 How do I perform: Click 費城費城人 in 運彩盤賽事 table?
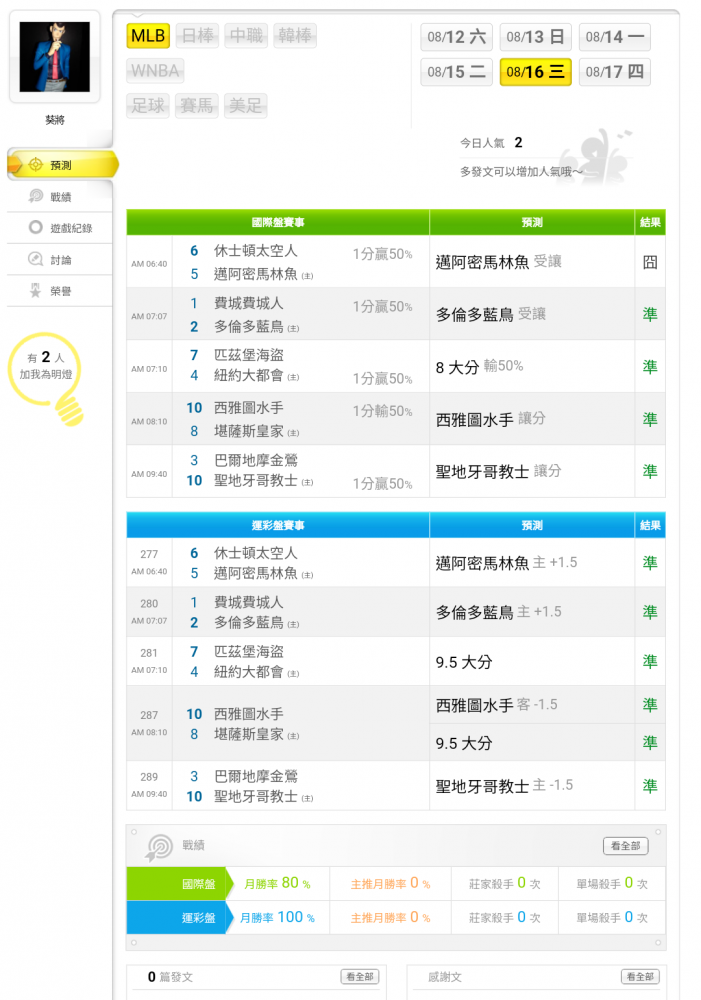249,602
